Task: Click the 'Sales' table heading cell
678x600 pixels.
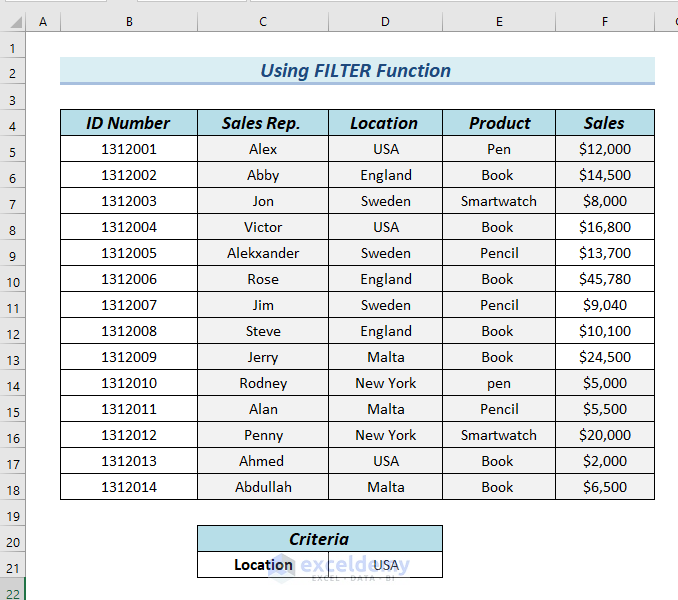Action: pyautogui.click(x=605, y=123)
